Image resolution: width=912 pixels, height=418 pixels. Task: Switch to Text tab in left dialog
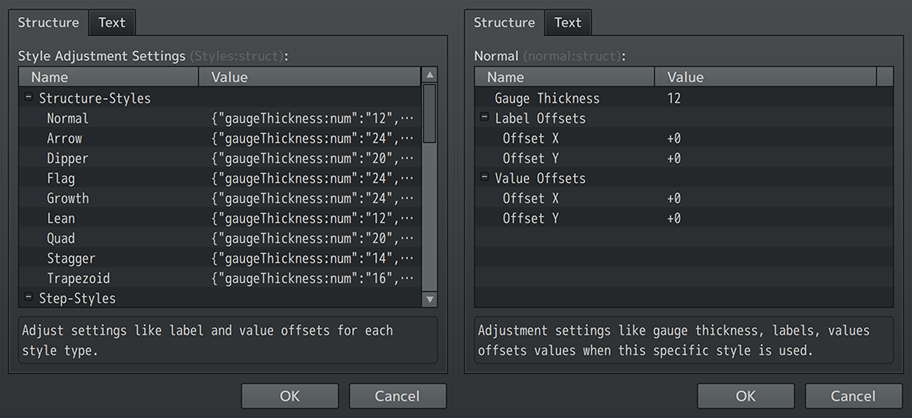112,23
